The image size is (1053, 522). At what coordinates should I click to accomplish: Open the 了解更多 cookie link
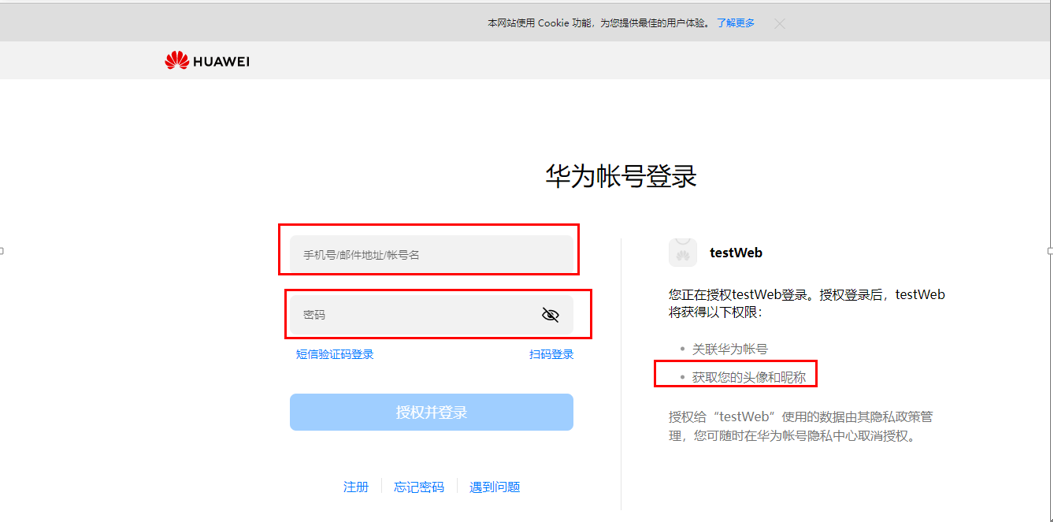pyautogui.click(x=735, y=23)
